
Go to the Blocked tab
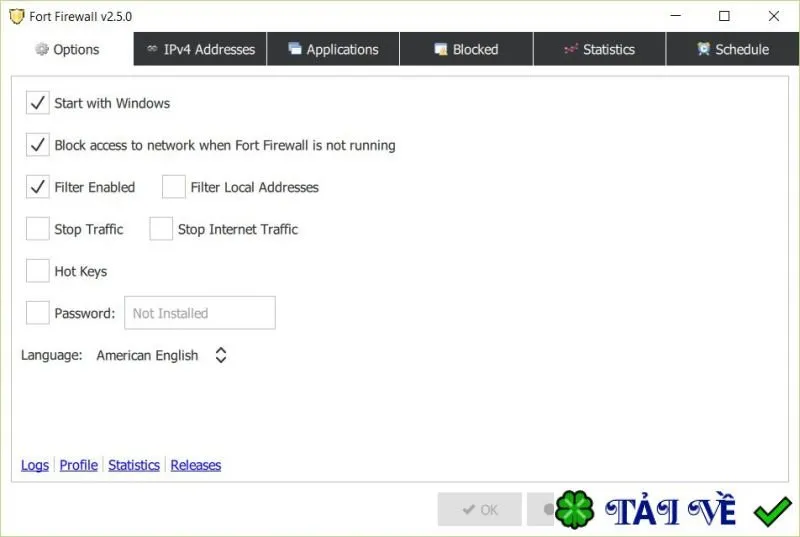click(466, 49)
